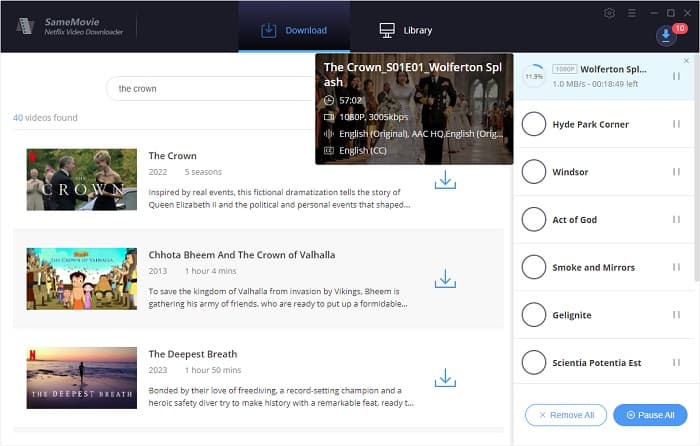Viewport: 700px width, 446px height.
Task: Download Chhota Bheem And The Crown of Valhalla
Action: click(x=445, y=279)
